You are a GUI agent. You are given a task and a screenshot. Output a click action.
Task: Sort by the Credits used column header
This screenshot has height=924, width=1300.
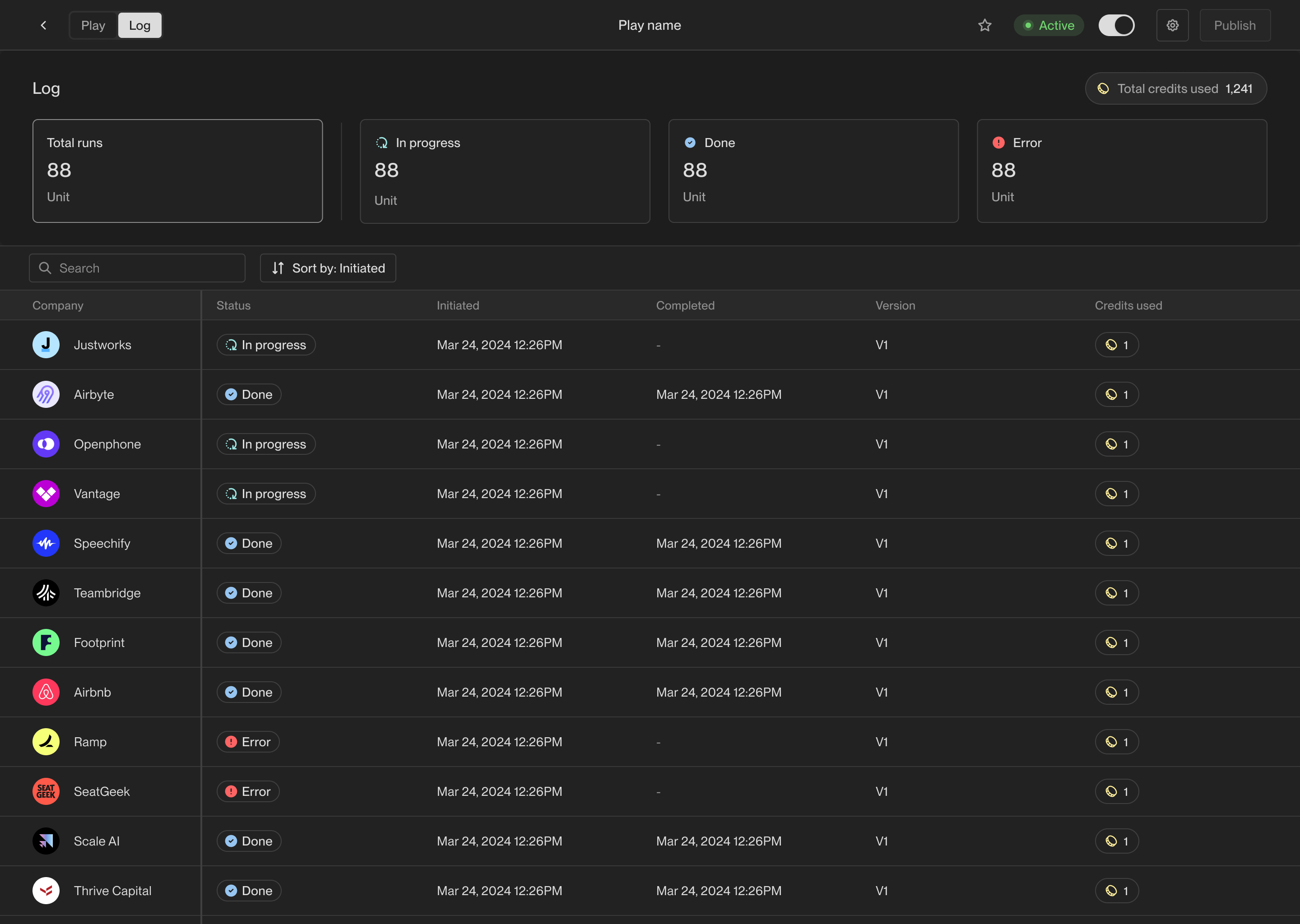(x=1128, y=305)
